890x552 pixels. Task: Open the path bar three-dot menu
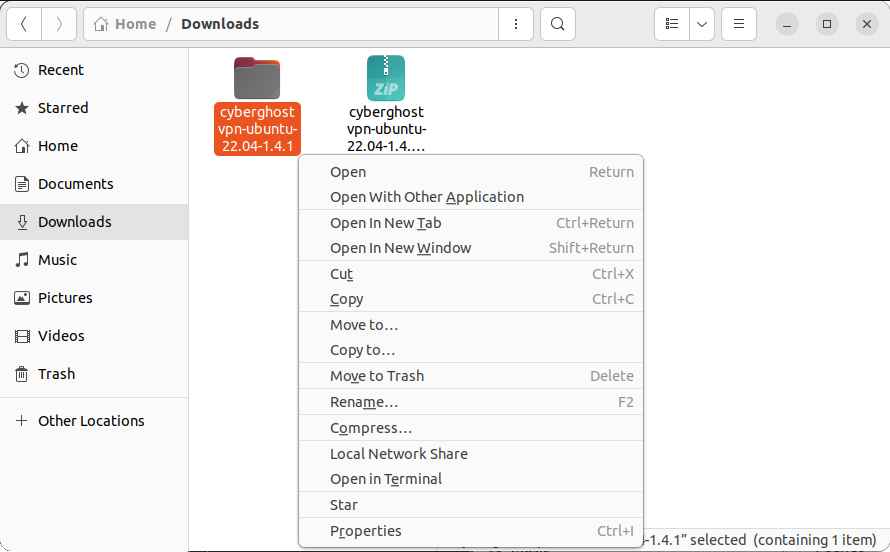515,24
